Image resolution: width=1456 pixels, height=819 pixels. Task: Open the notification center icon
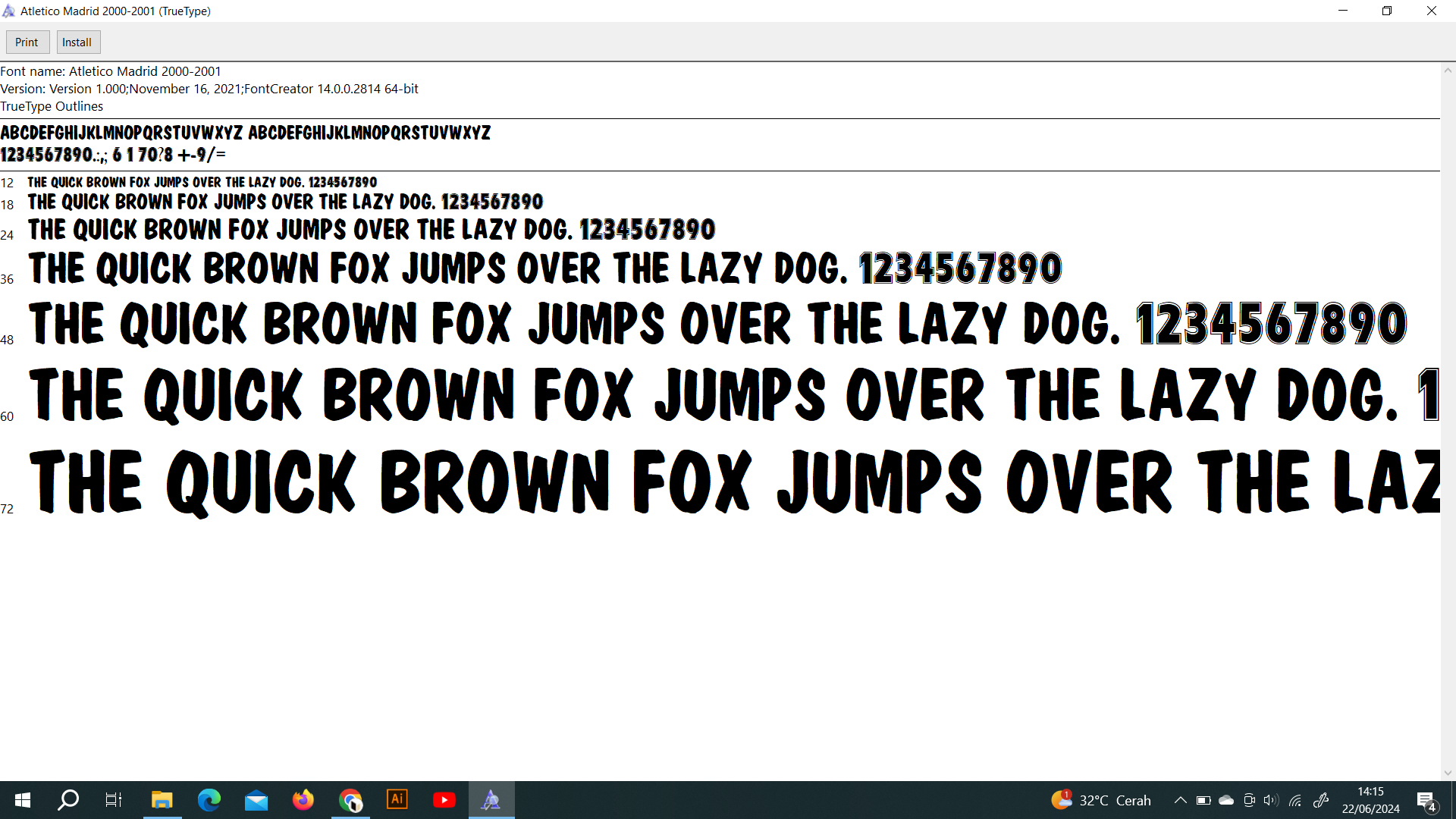1426,801
